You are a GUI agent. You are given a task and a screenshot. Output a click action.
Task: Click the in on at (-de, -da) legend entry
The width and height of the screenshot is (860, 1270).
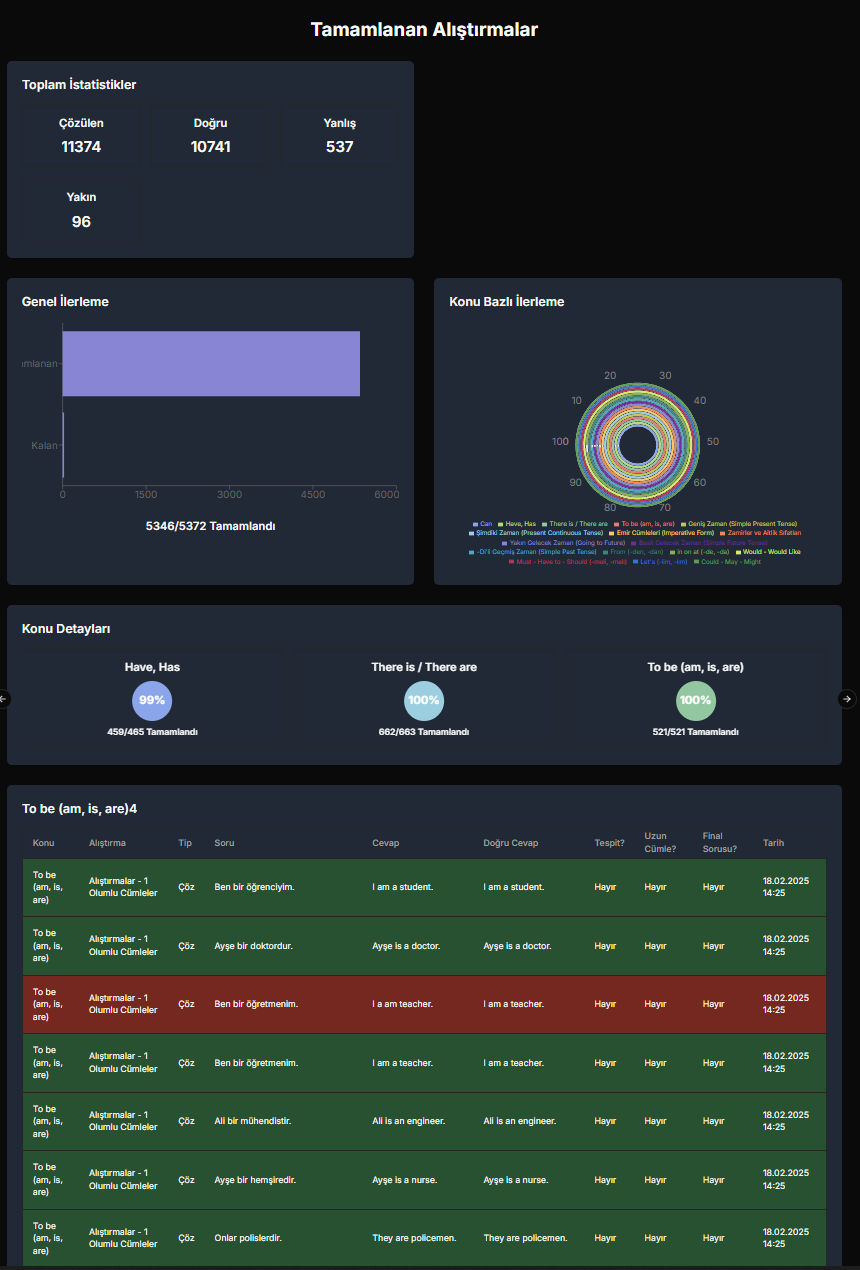coord(699,552)
